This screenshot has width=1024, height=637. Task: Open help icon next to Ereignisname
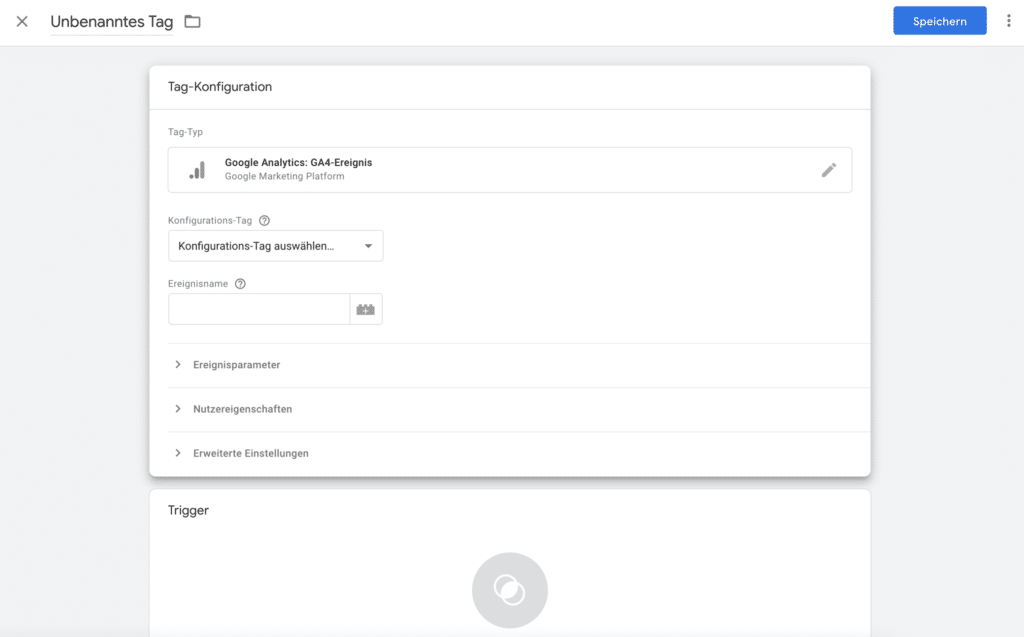tap(240, 284)
